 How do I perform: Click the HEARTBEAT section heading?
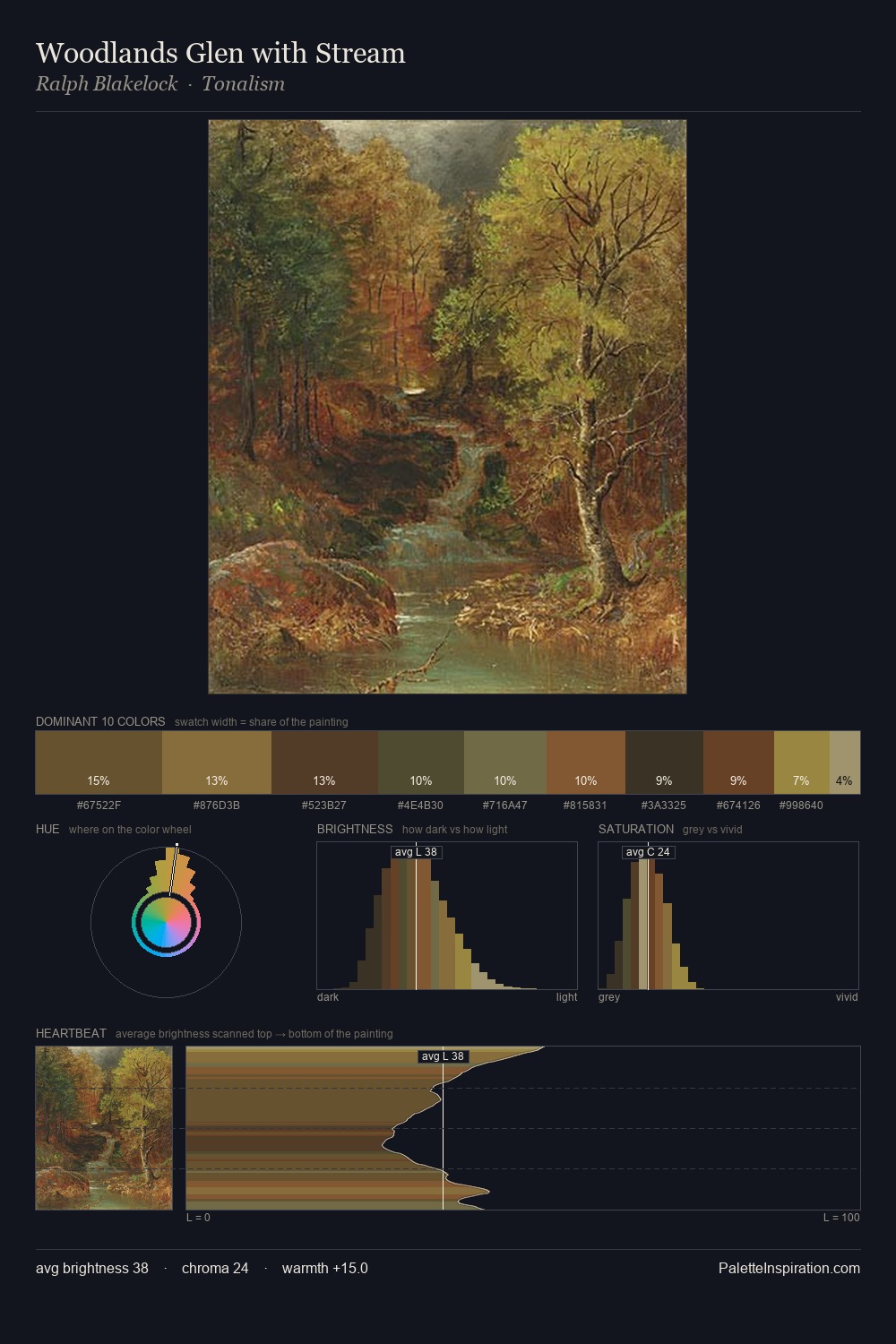(71, 1033)
